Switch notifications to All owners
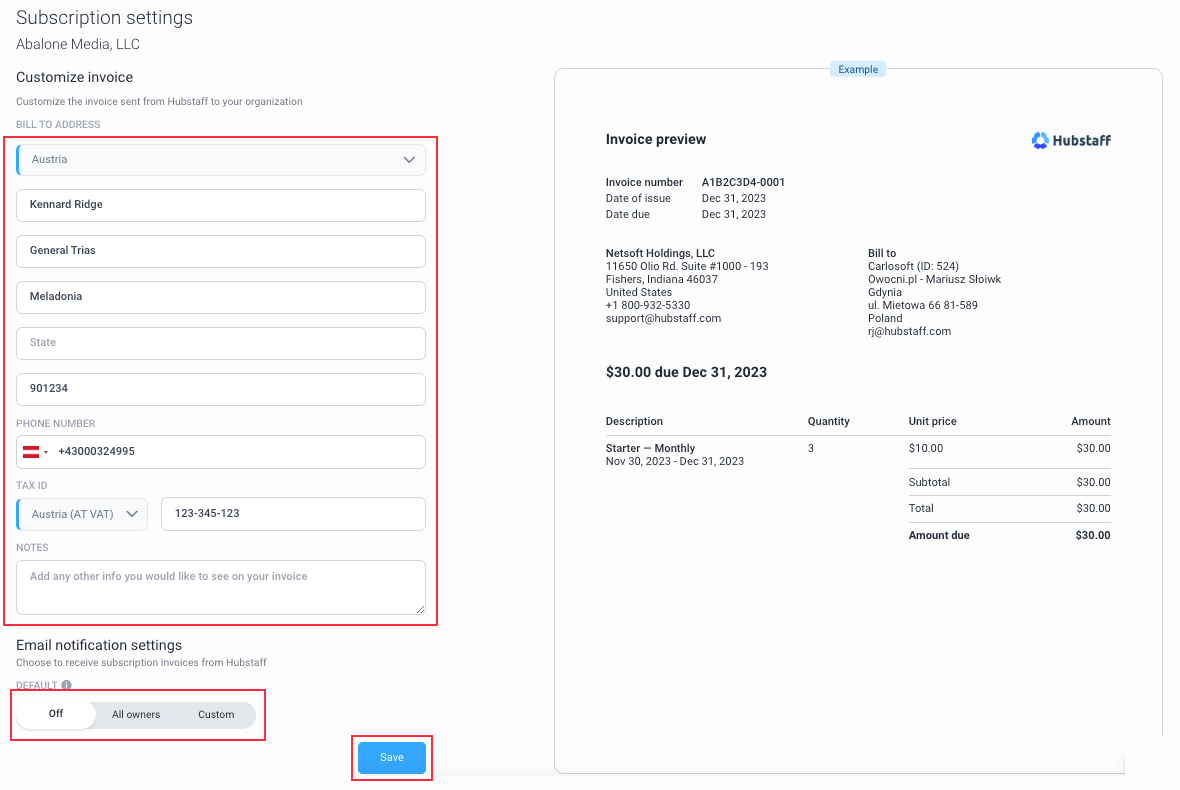The height and width of the screenshot is (790, 1180). point(136,715)
